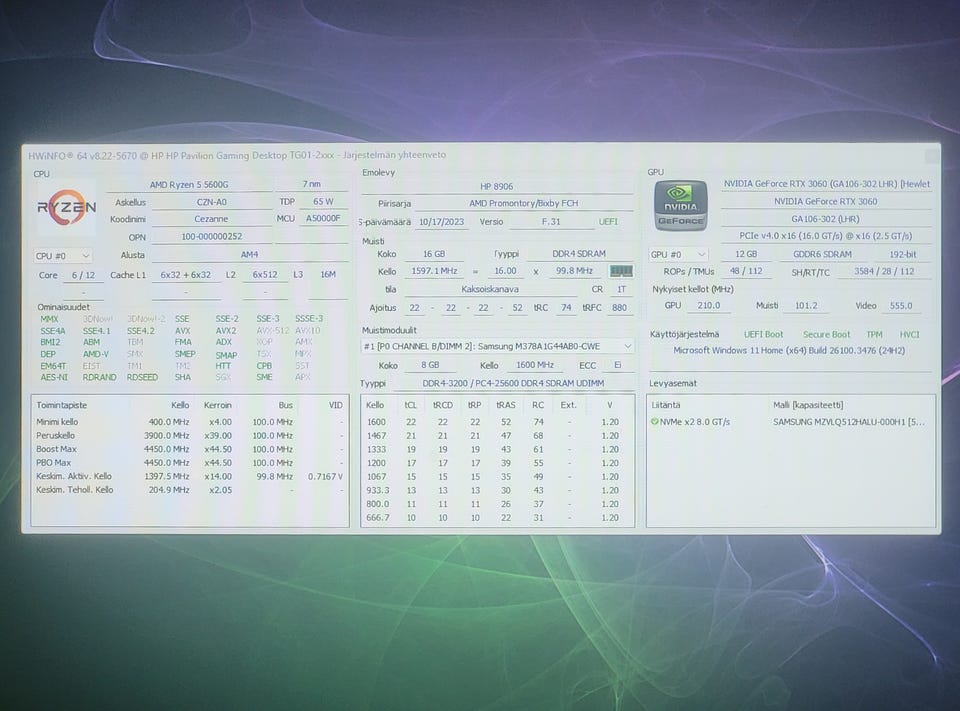Click the GPU clock value 210.0
The height and width of the screenshot is (711, 960).
708,305
